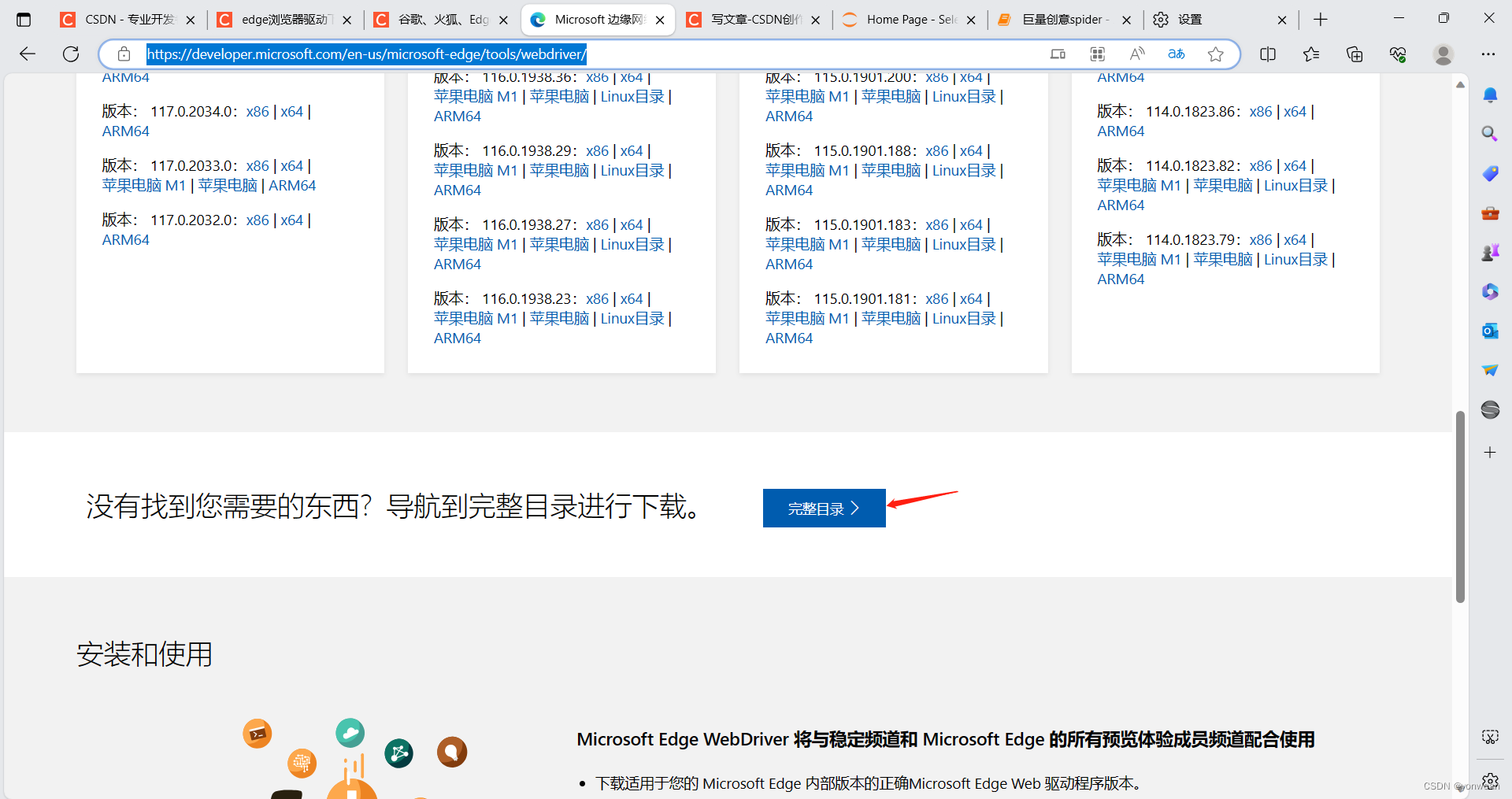Open the sidebar Games chess icon

tap(1490, 252)
